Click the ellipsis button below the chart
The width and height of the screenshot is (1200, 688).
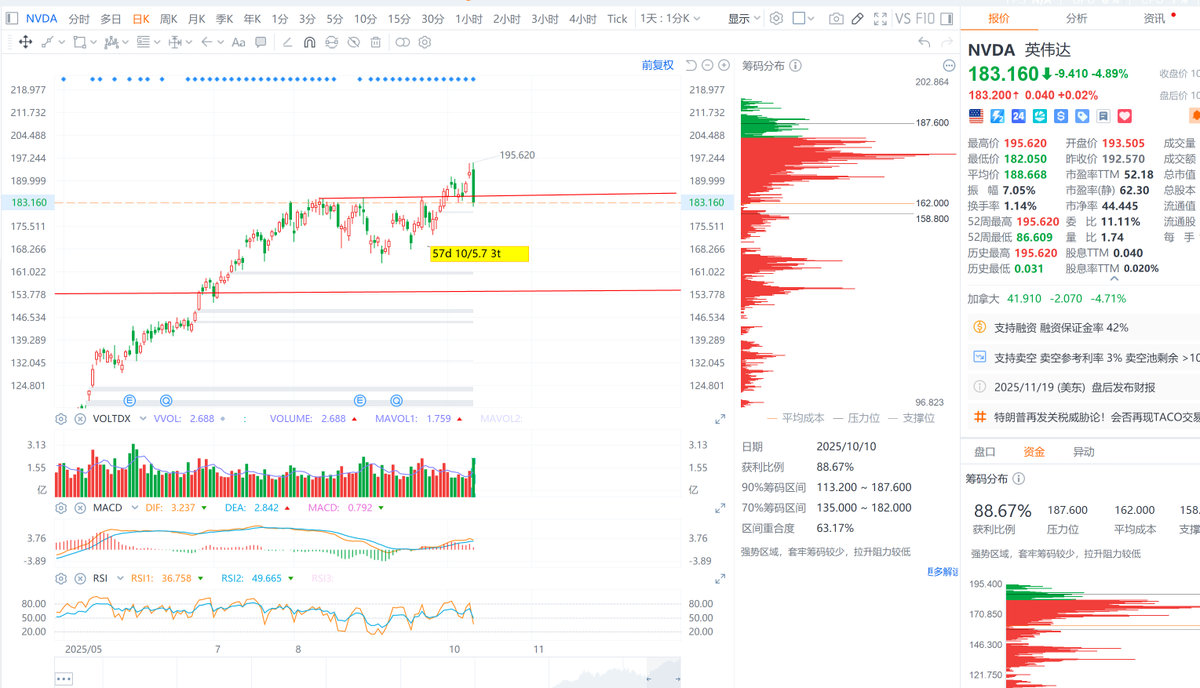click(x=64, y=679)
